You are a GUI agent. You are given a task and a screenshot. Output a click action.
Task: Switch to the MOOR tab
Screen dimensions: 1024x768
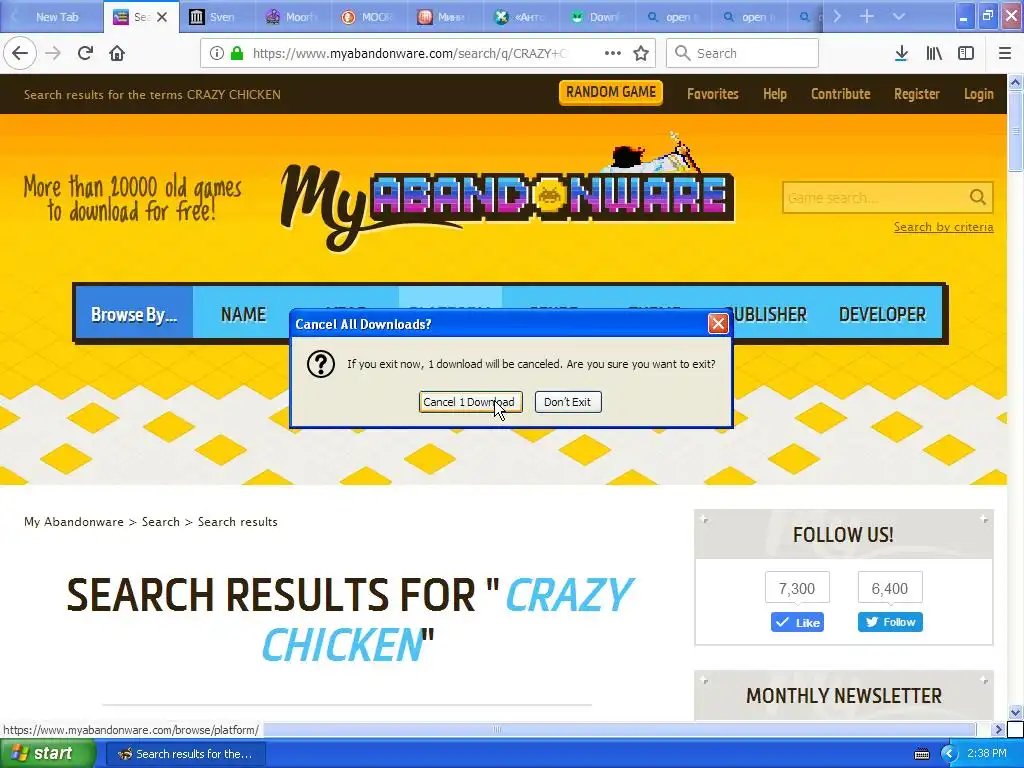click(368, 17)
